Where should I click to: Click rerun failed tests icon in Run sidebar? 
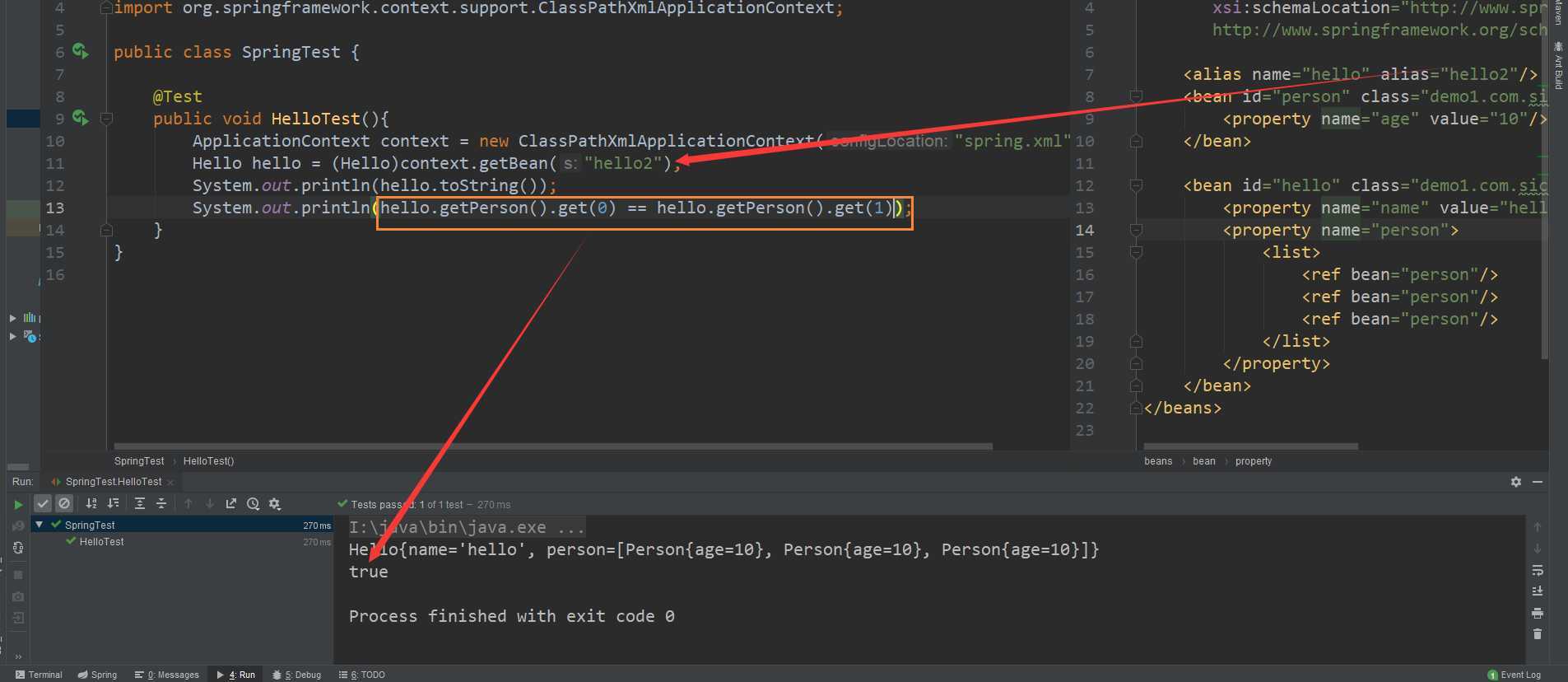coord(18,526)
